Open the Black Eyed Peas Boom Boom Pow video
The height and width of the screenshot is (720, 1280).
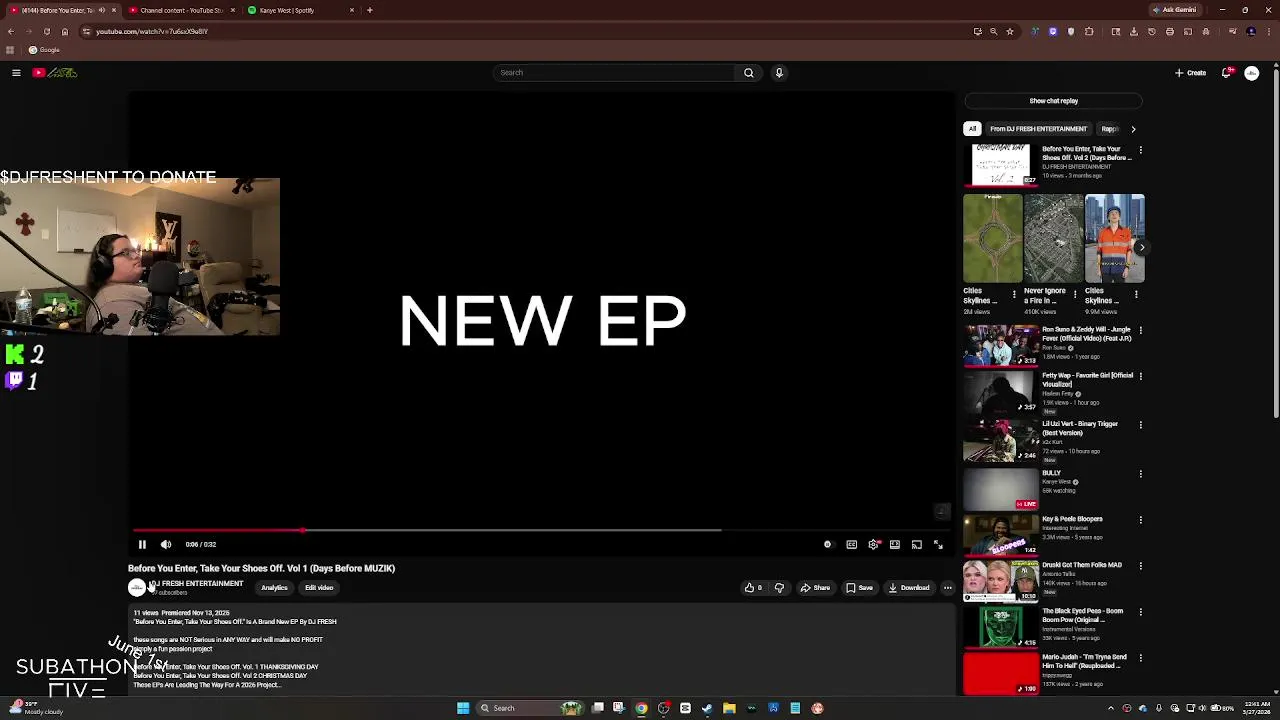pos(1001,628)
